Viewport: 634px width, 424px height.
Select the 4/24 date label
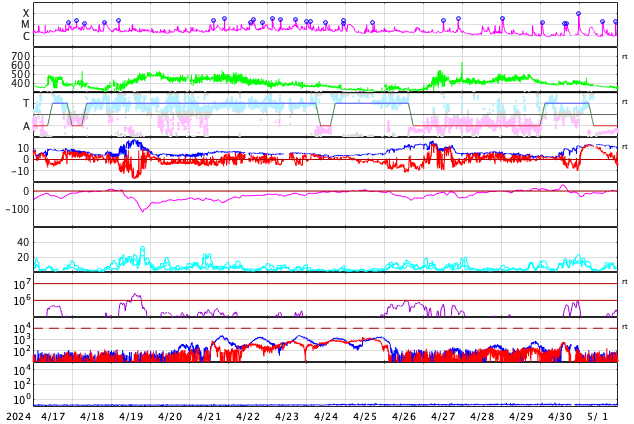pos(326,416)
